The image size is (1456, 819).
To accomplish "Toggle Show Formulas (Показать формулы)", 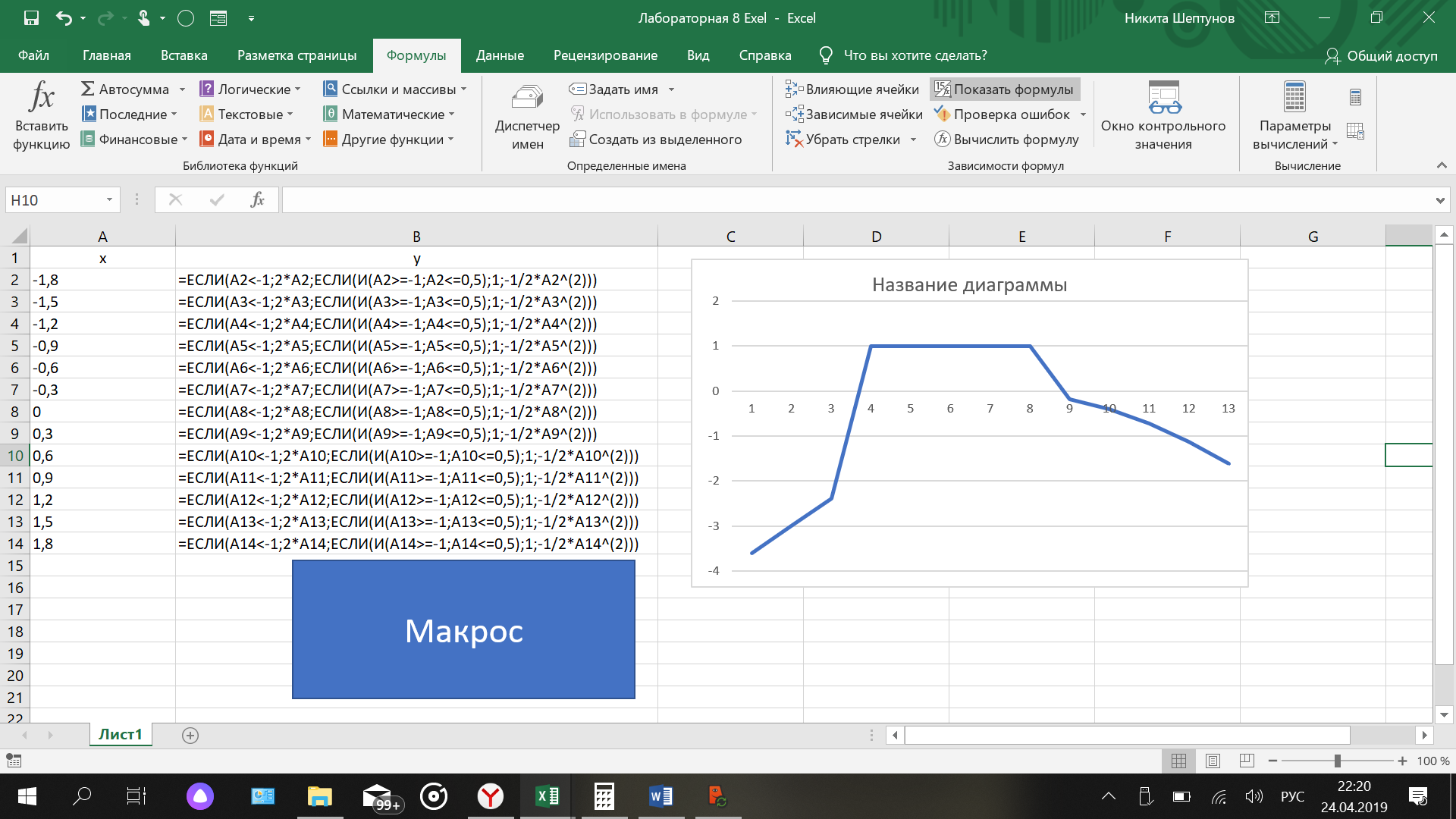I will coord(1005,89).
